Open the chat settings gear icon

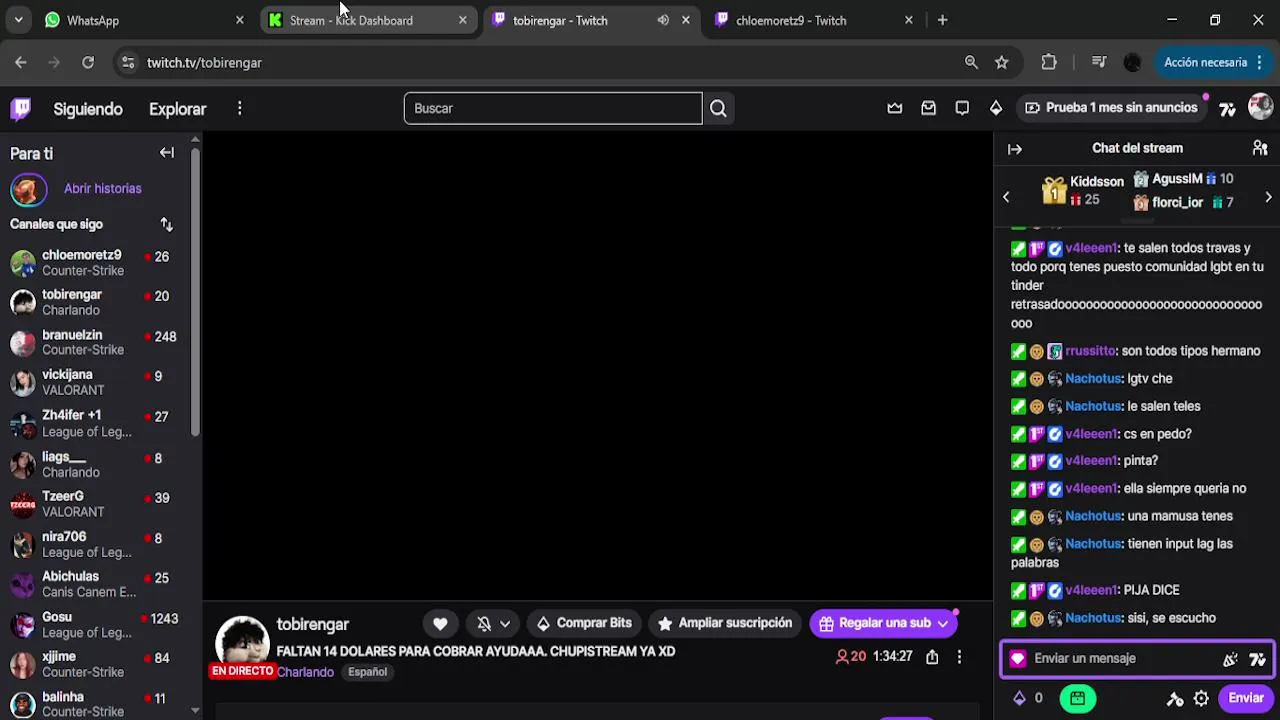pos(1201,699)
